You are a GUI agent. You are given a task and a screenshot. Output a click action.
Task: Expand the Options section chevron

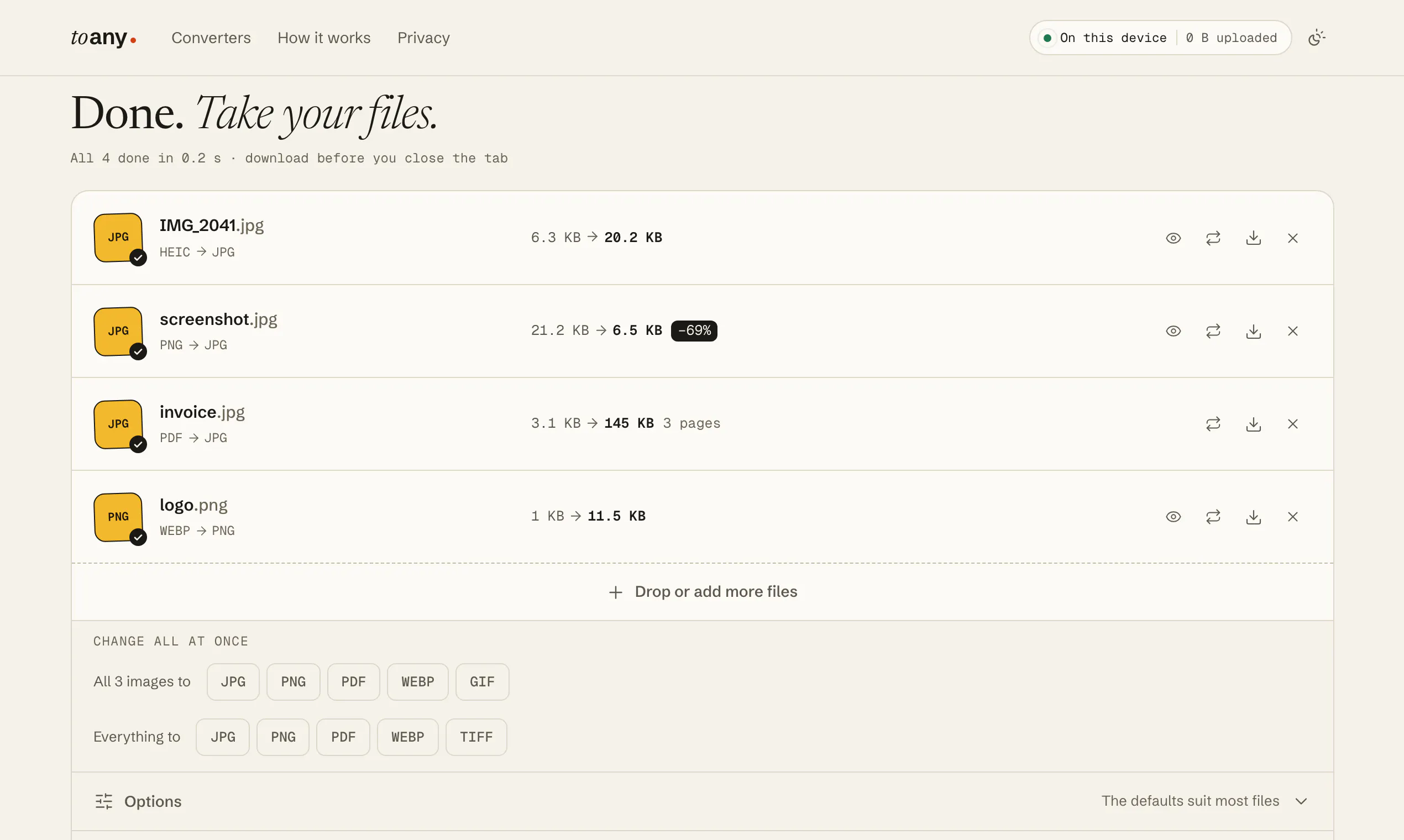pos(1301,801)
